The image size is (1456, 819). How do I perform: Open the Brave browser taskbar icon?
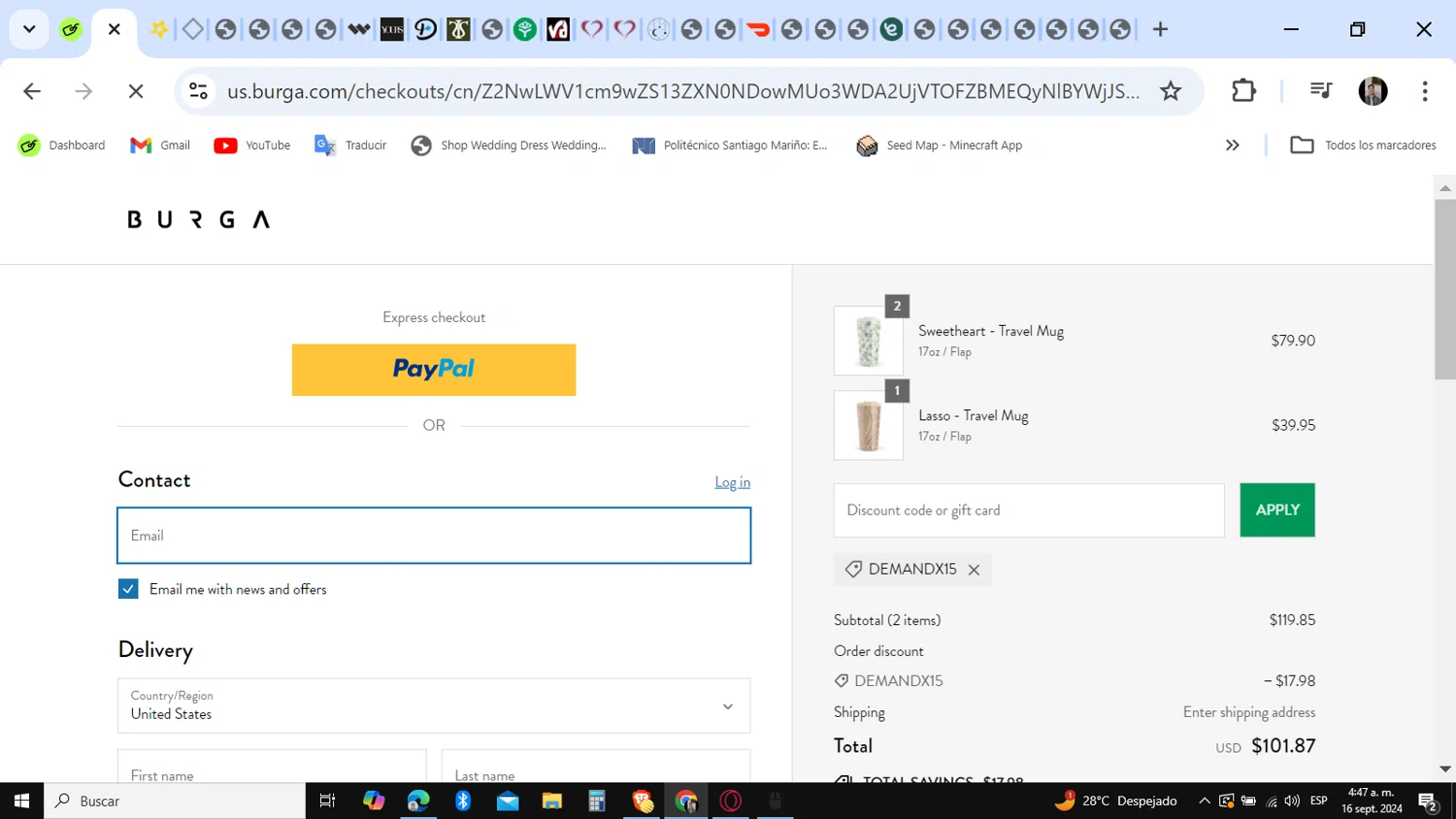(x=642, y=801)
